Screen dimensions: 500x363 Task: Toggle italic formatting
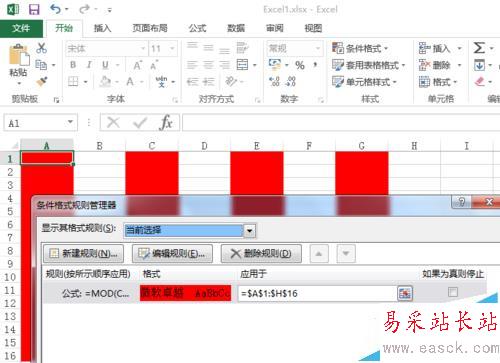coord(89,65)
